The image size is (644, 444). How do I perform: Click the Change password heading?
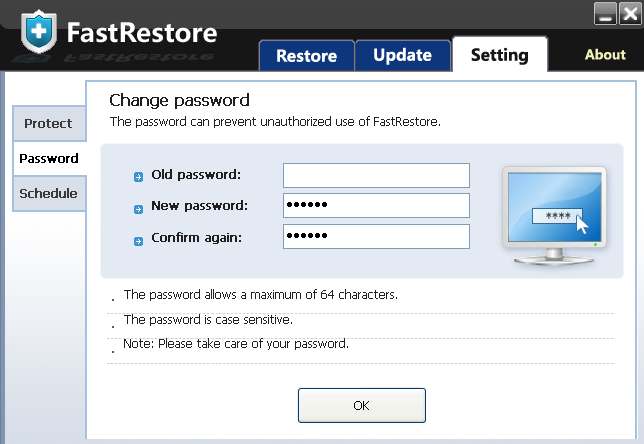(x=179, y=100)
